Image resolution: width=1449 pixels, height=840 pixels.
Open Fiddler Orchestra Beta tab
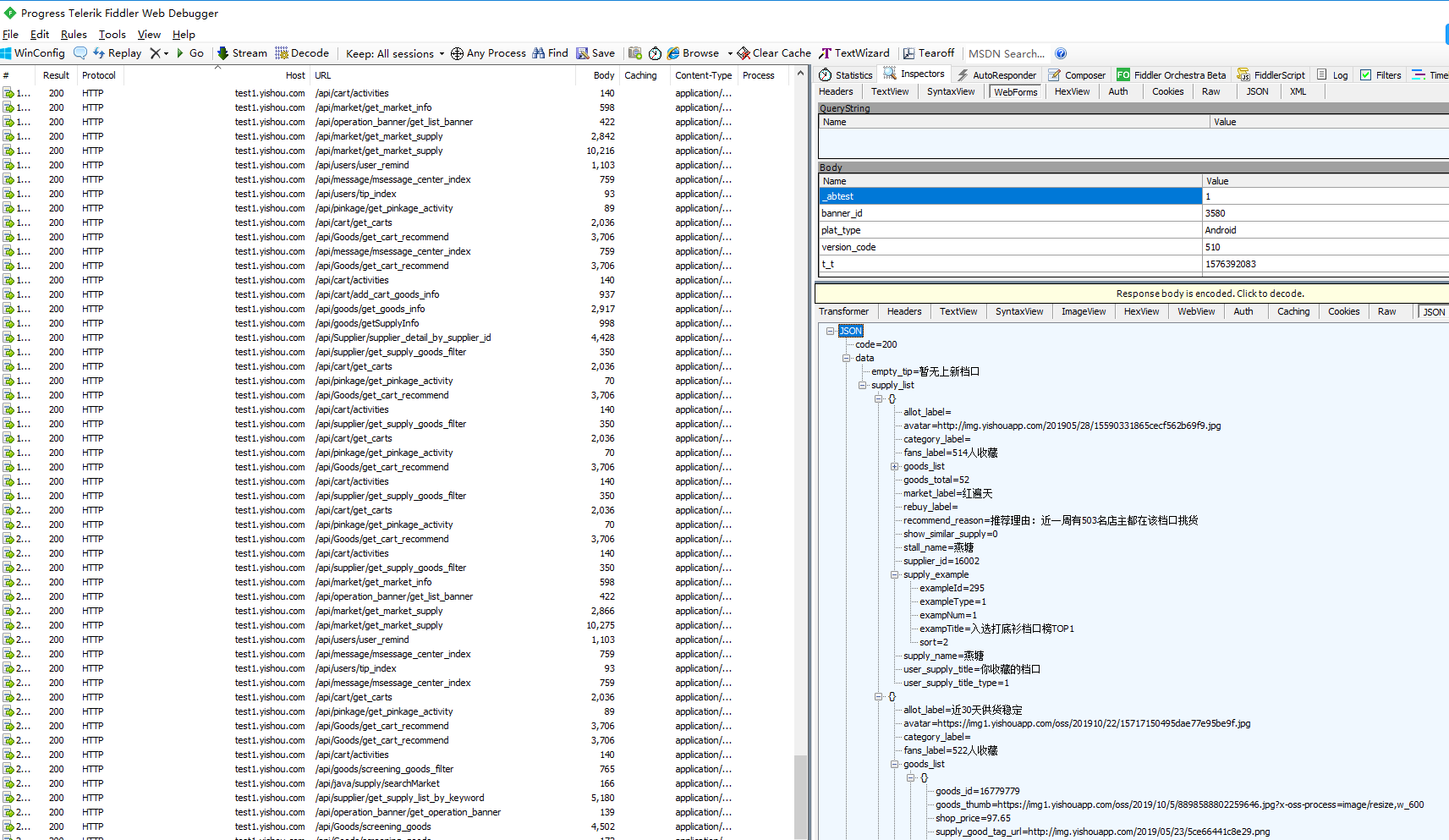click(1171, 75)
